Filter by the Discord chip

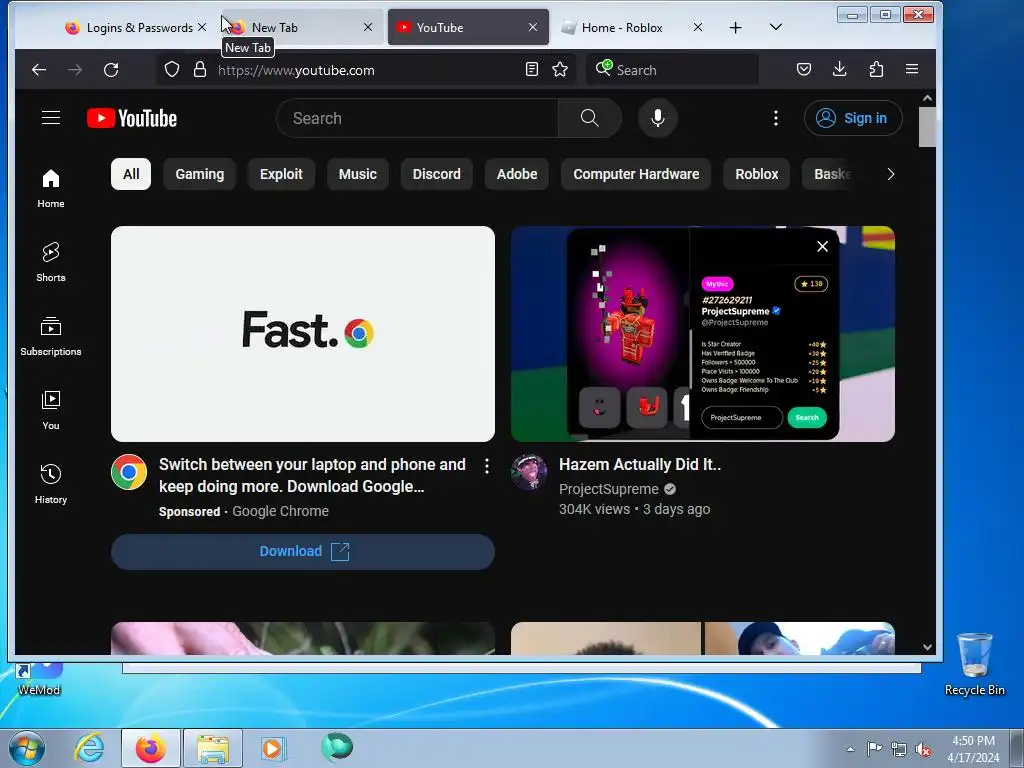436,174
